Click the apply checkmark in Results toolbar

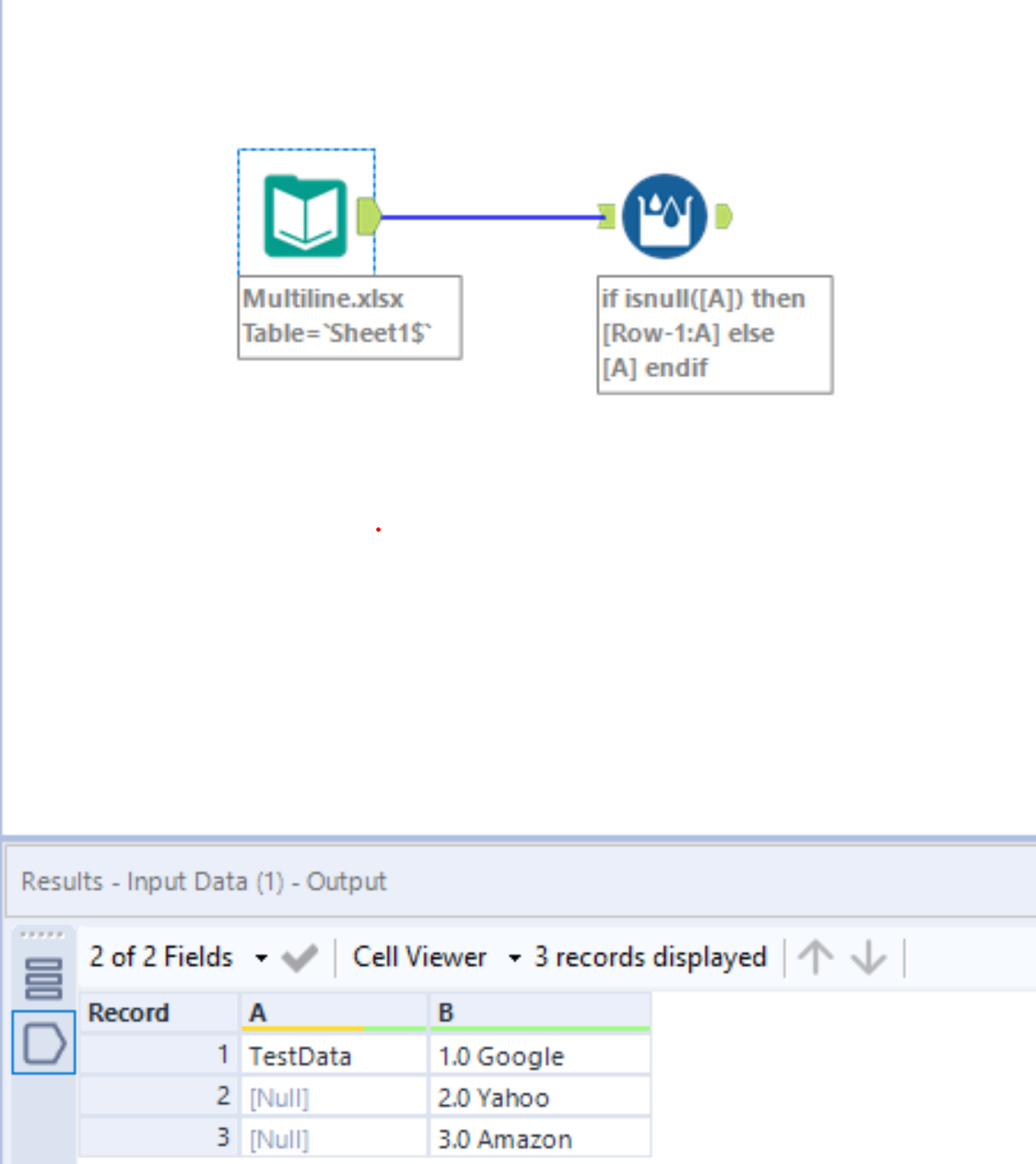click(299, 957)
